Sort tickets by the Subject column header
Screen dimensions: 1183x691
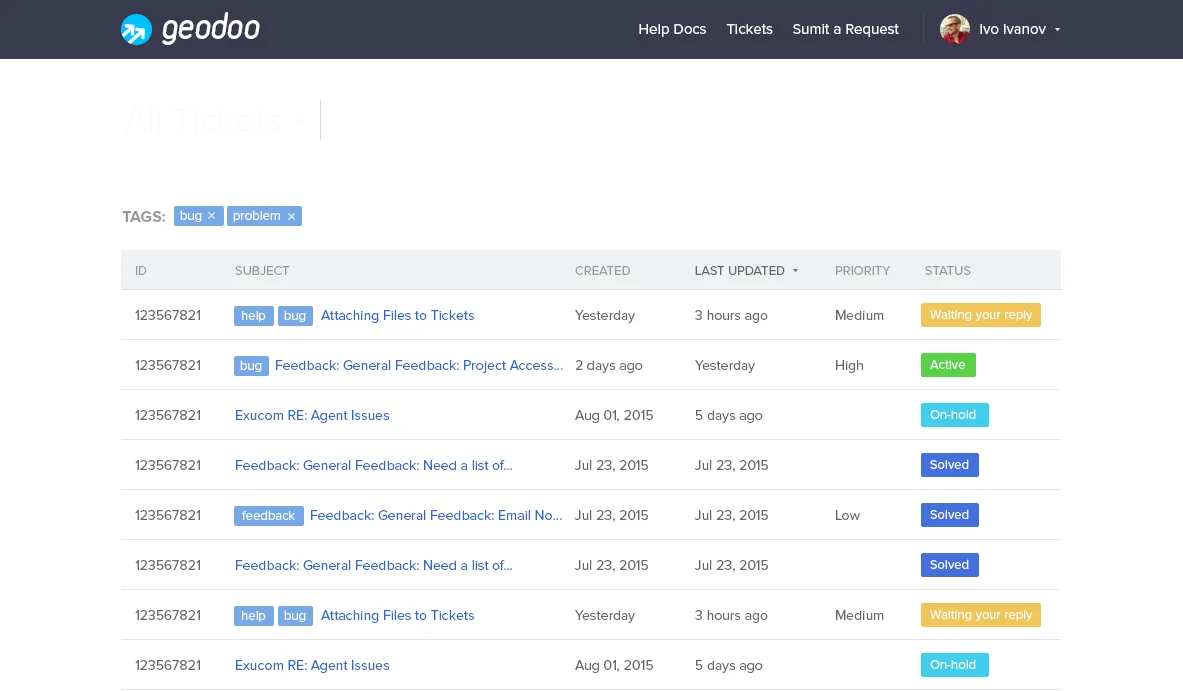262,271
